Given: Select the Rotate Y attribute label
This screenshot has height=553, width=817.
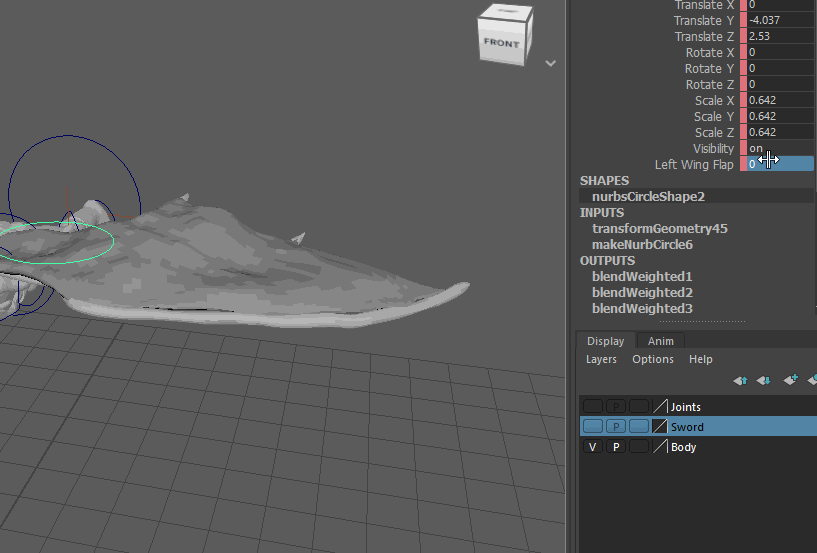Looking at the screenshot, I should 709,69.
